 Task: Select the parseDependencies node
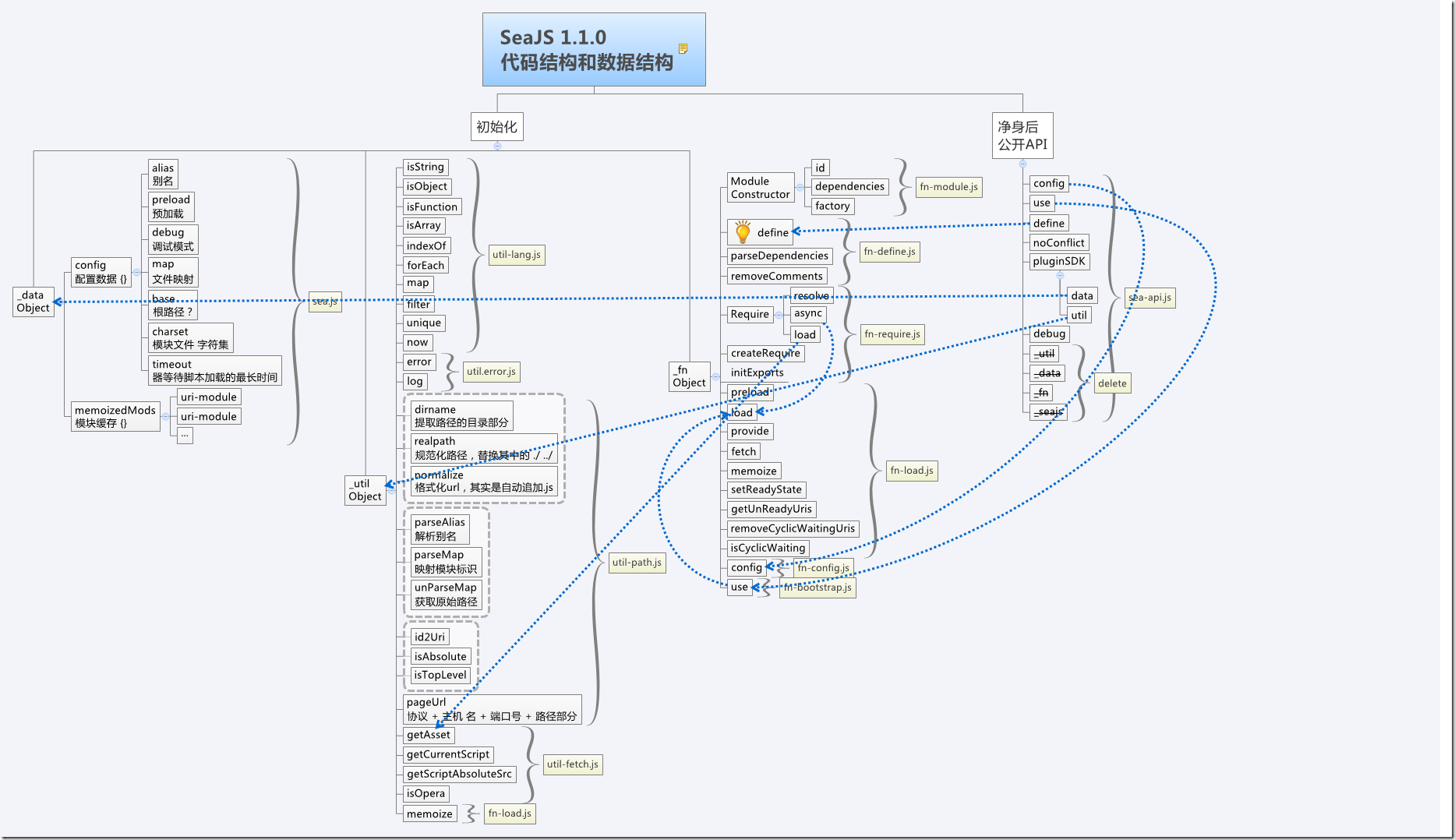[x=780, y=256]
